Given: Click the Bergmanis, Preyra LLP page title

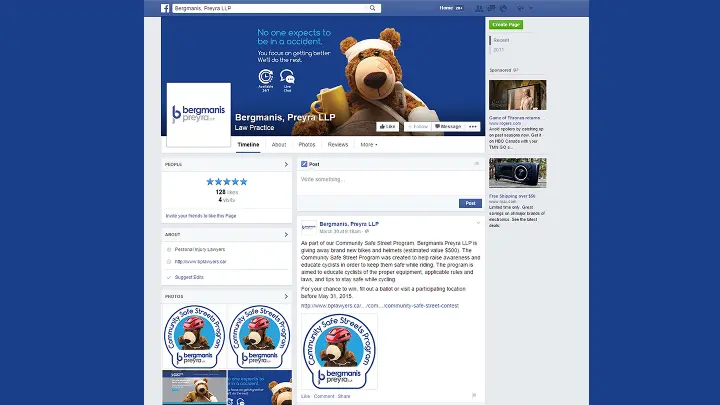Looking at the screenshot, I should click(x=285, y=117).
